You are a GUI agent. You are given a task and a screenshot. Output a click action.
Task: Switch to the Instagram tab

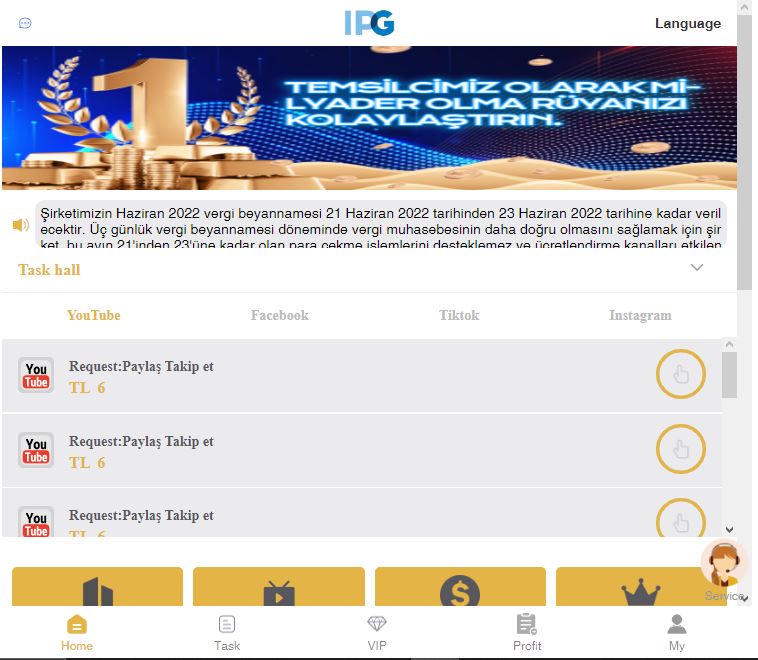(640, 315)
